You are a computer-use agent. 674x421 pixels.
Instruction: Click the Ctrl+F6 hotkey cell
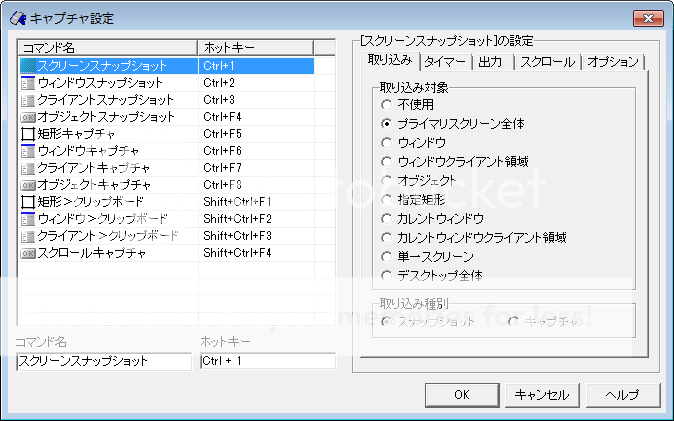click(256, 151)
